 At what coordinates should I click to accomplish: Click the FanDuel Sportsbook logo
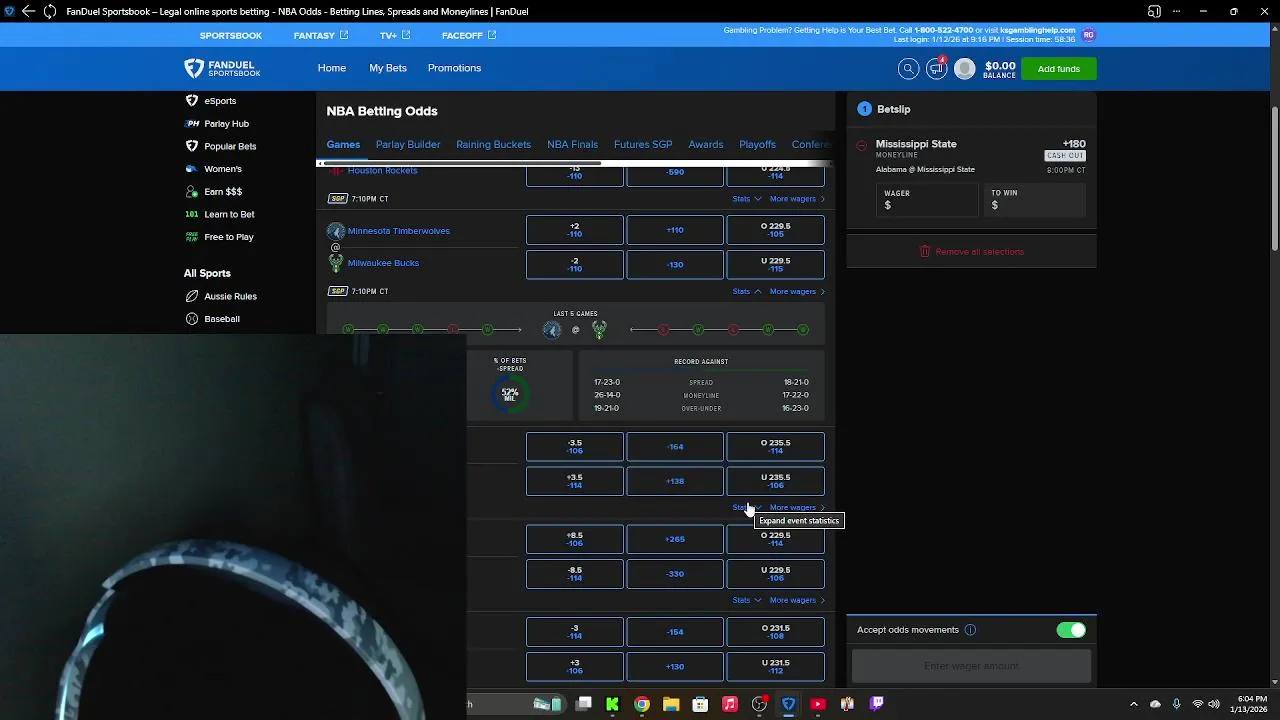(x=222, y=68)
